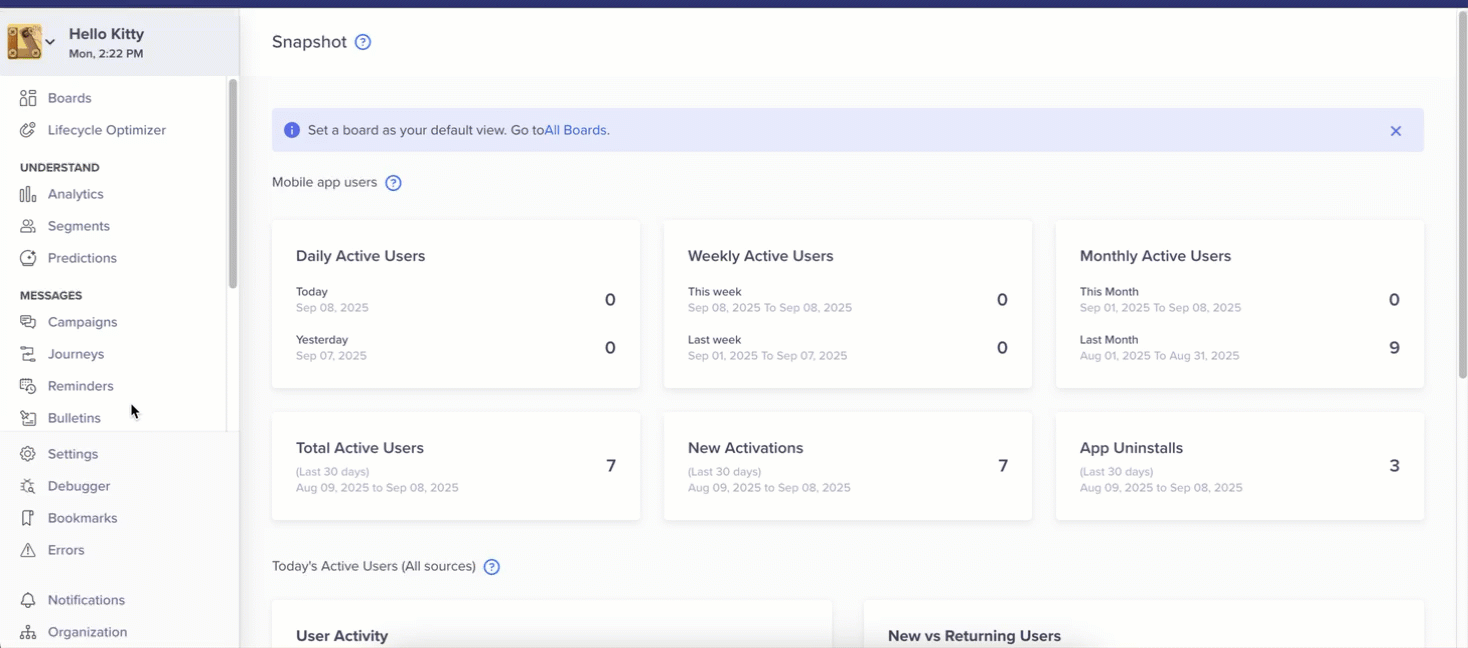Click the Bookmarks icon
1468x648 pixels.
coord(28,518)
